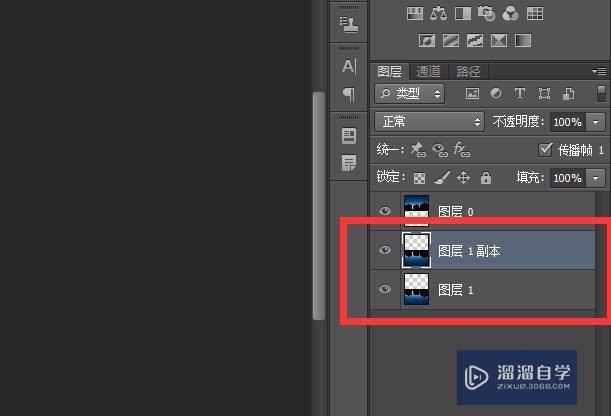
Task: Open the upper document-style side panel icon
Action: click(x=349, y=136)
